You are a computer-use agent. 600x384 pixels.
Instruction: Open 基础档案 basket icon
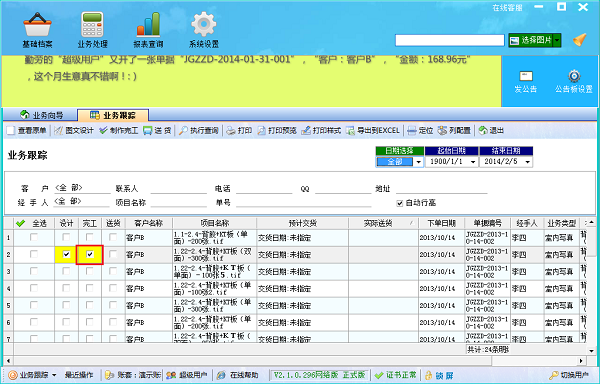pos(37,24)
